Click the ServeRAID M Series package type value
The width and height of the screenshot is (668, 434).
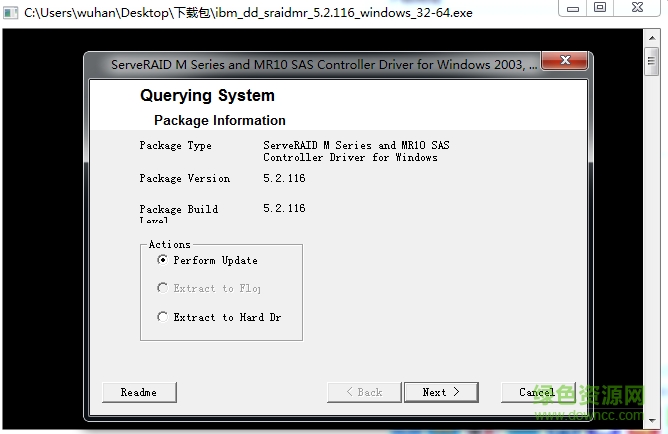356,151
